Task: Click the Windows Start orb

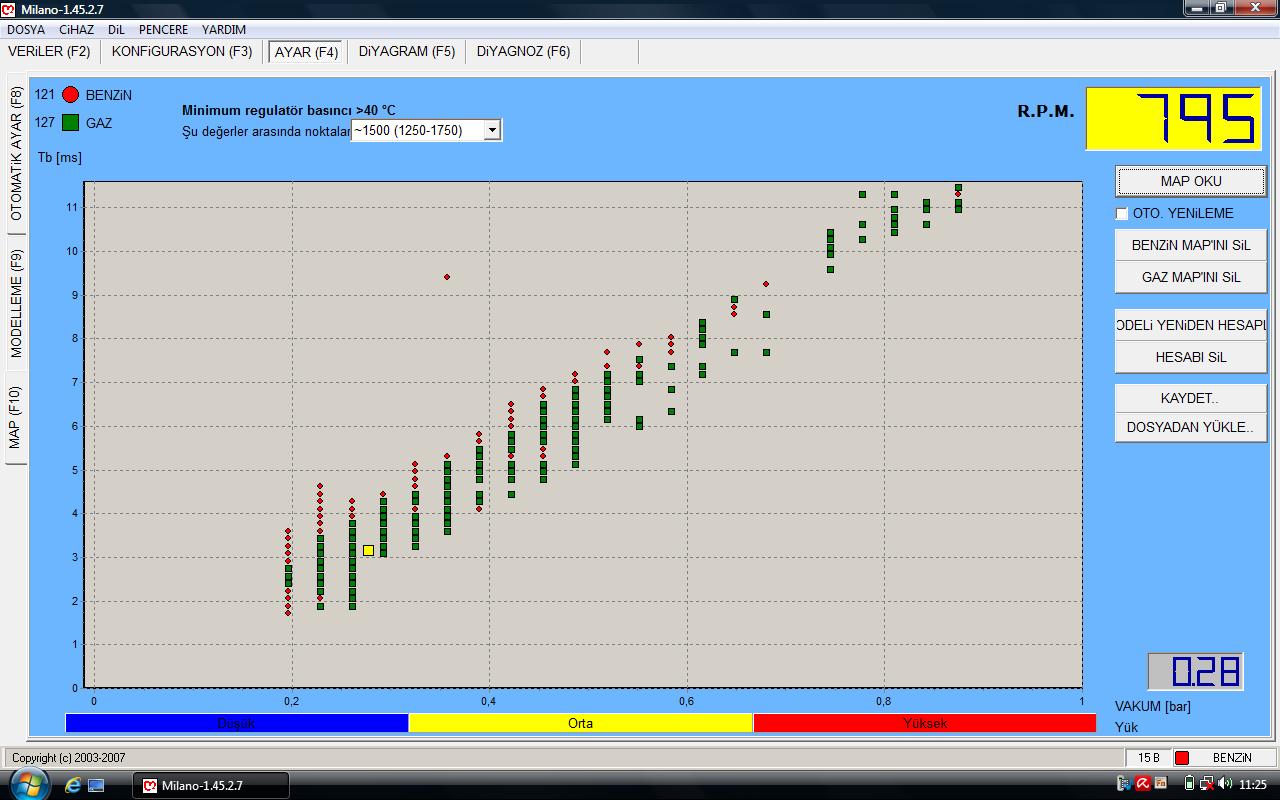Action: (30, 783)
